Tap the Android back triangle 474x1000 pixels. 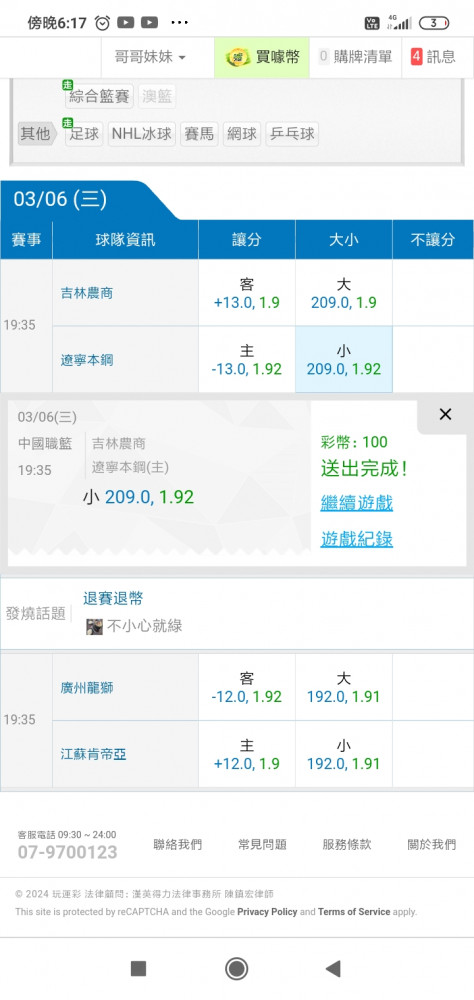[332, 968]
